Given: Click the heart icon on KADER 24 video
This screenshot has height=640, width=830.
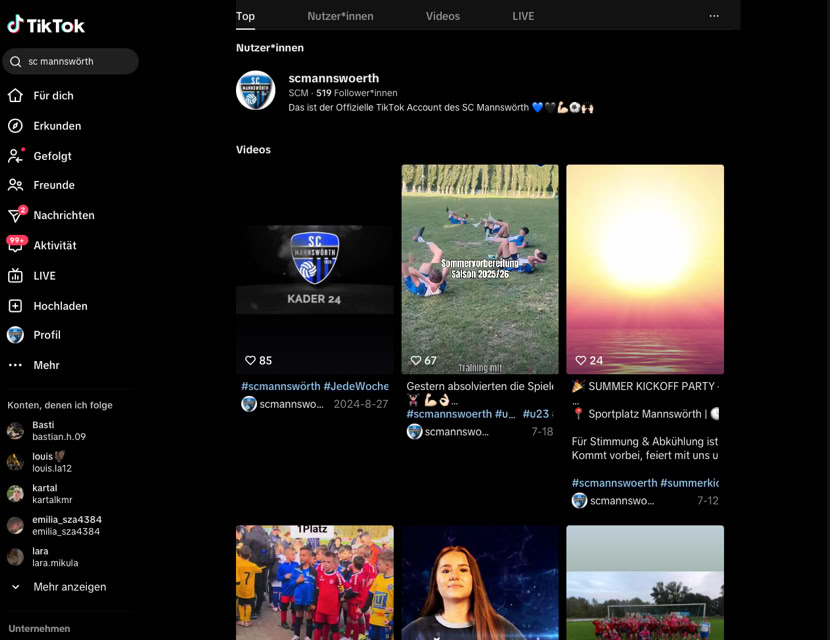Looking at the screenshot, I should [x=250, y=360].
